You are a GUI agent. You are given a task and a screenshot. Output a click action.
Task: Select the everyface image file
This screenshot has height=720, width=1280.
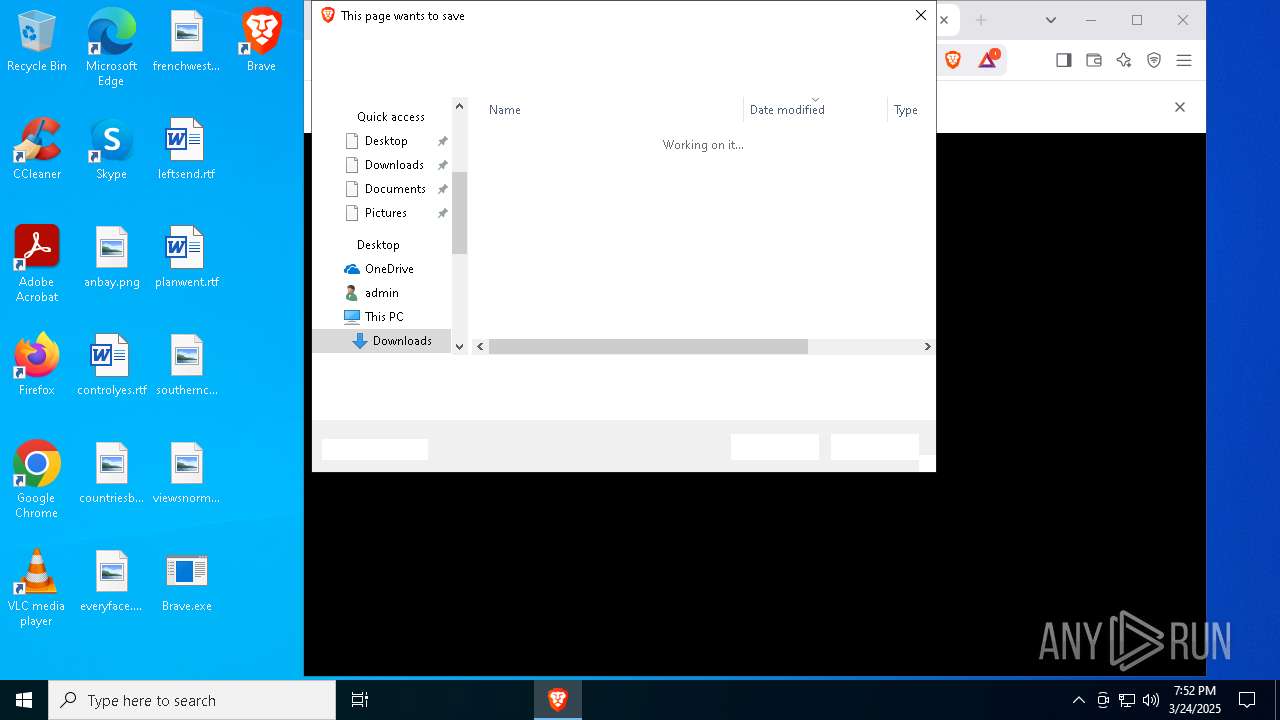coord(111,581)
